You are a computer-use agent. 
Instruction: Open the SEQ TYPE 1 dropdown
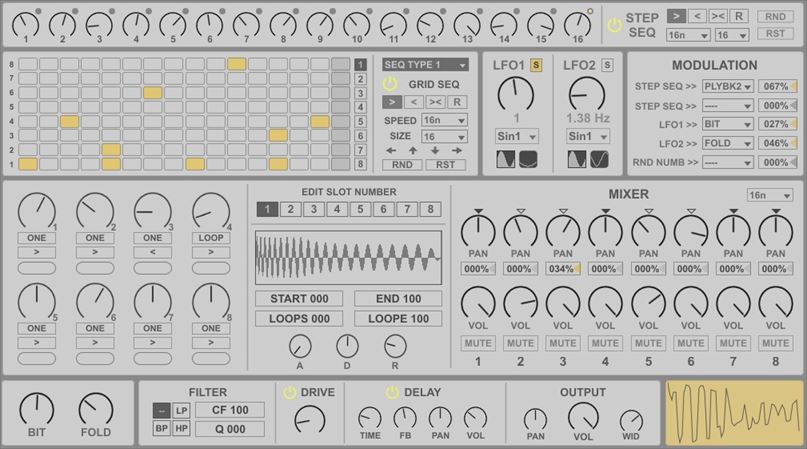425,65
